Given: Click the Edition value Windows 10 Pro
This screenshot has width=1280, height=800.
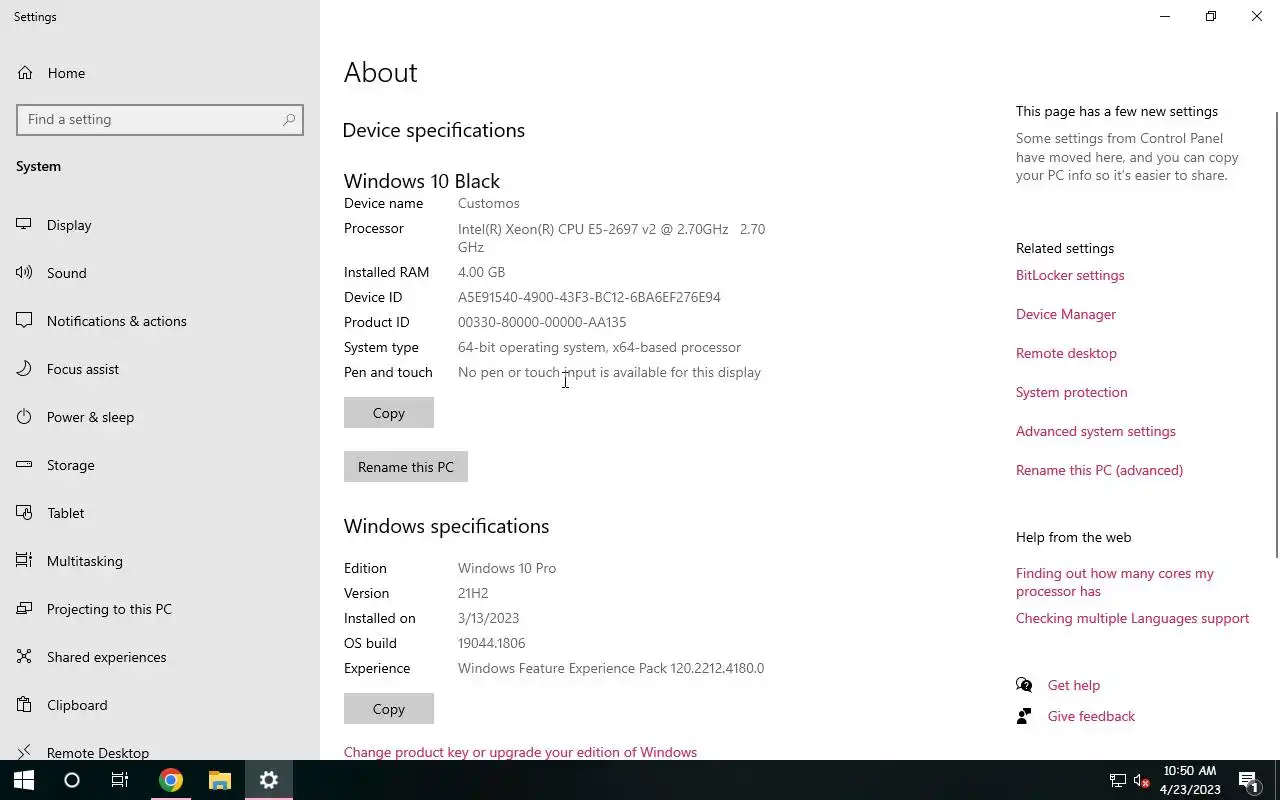Looking at the screenshot, I should (507, 568).
